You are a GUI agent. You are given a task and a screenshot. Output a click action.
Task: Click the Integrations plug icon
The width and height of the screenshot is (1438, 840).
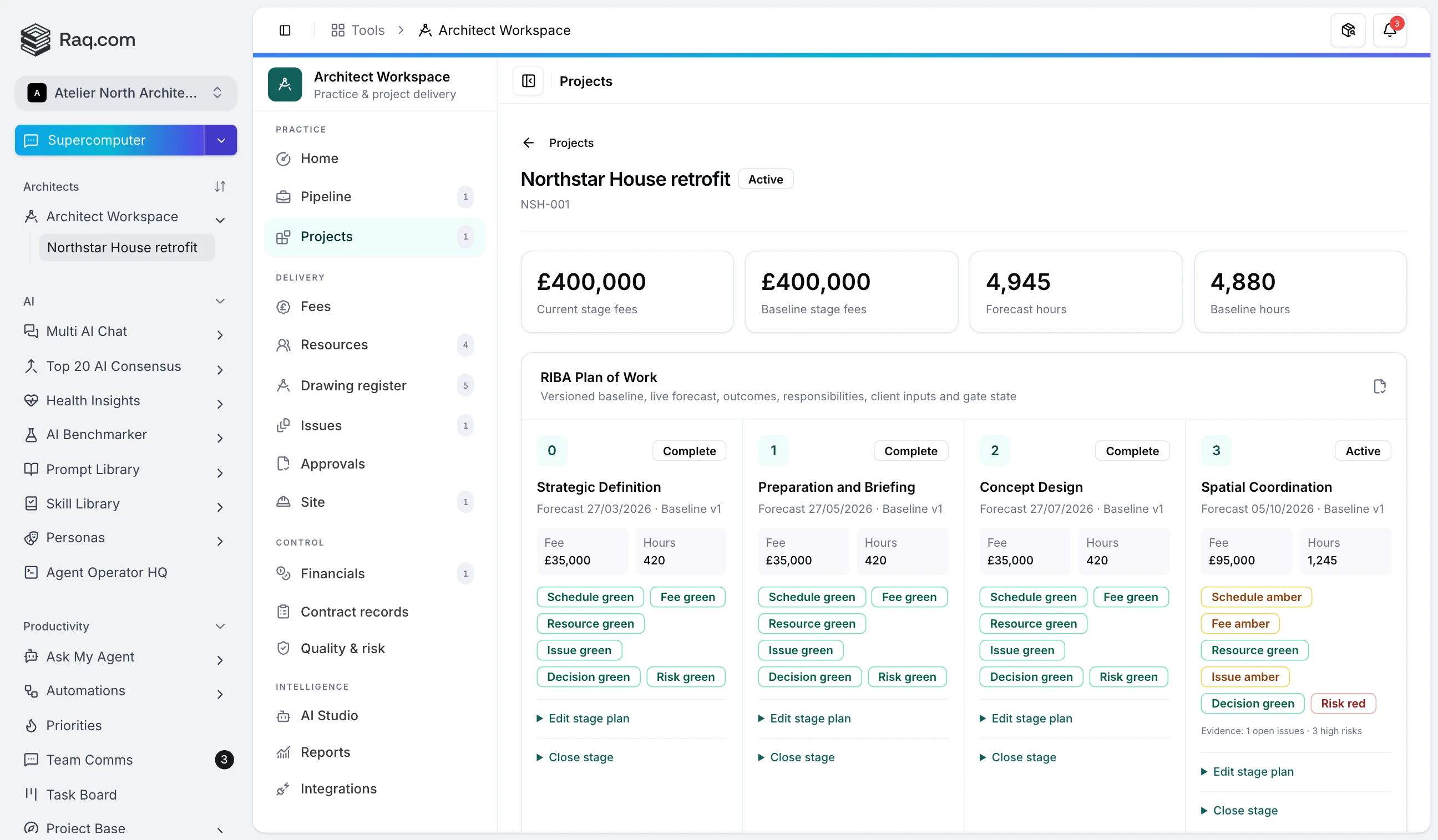click(x=283, y=788)
